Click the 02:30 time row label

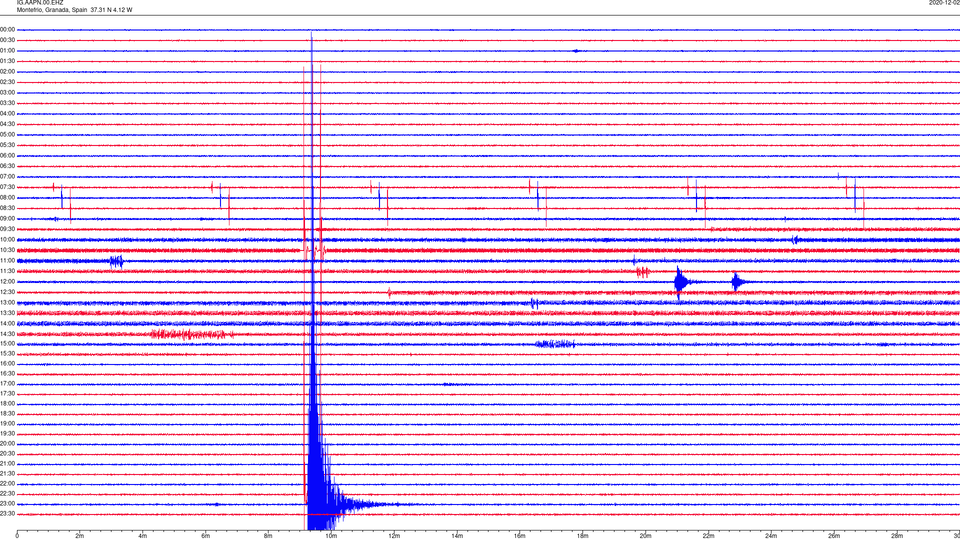pos(7,82)
